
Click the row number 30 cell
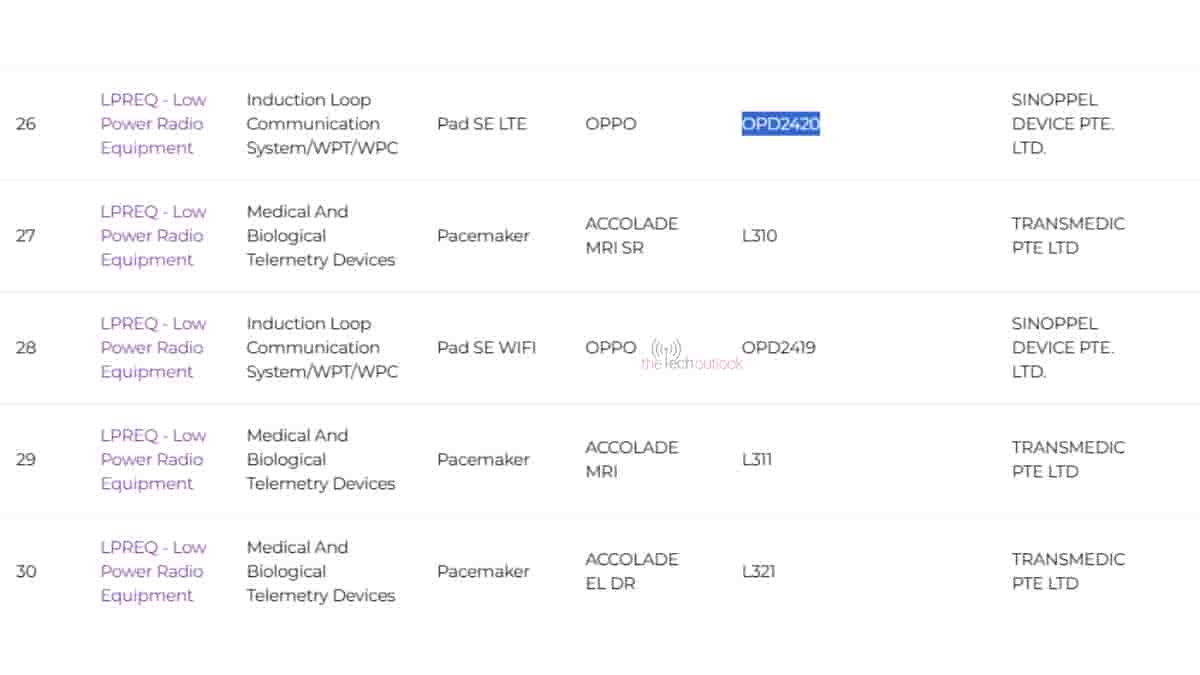[25, 571]
